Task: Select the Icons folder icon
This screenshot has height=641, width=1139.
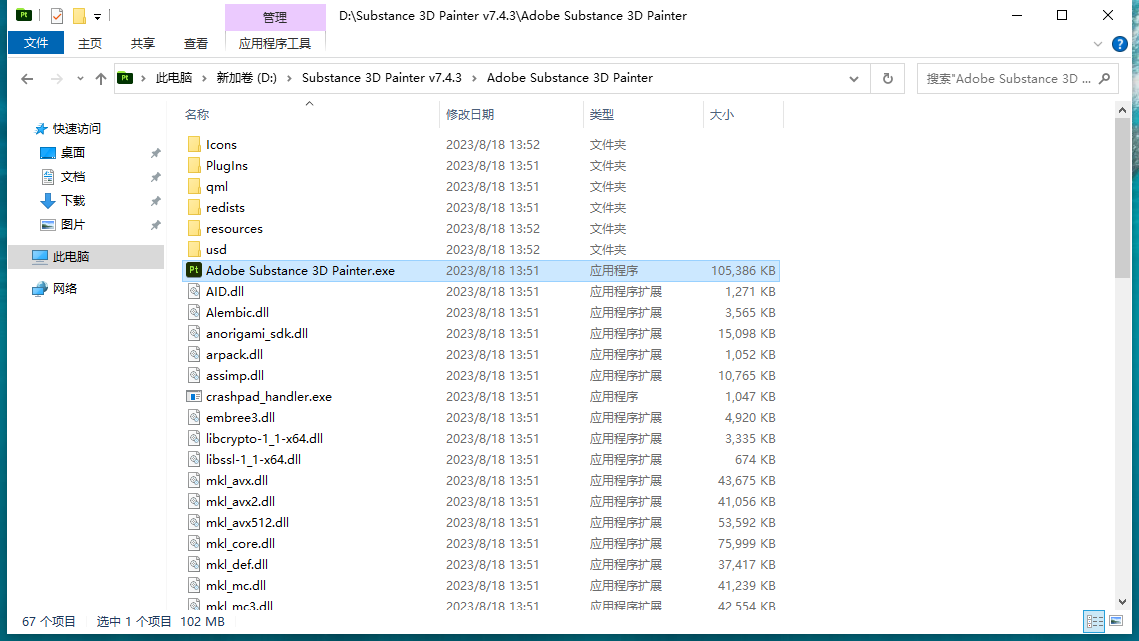Action: [194, 144]
